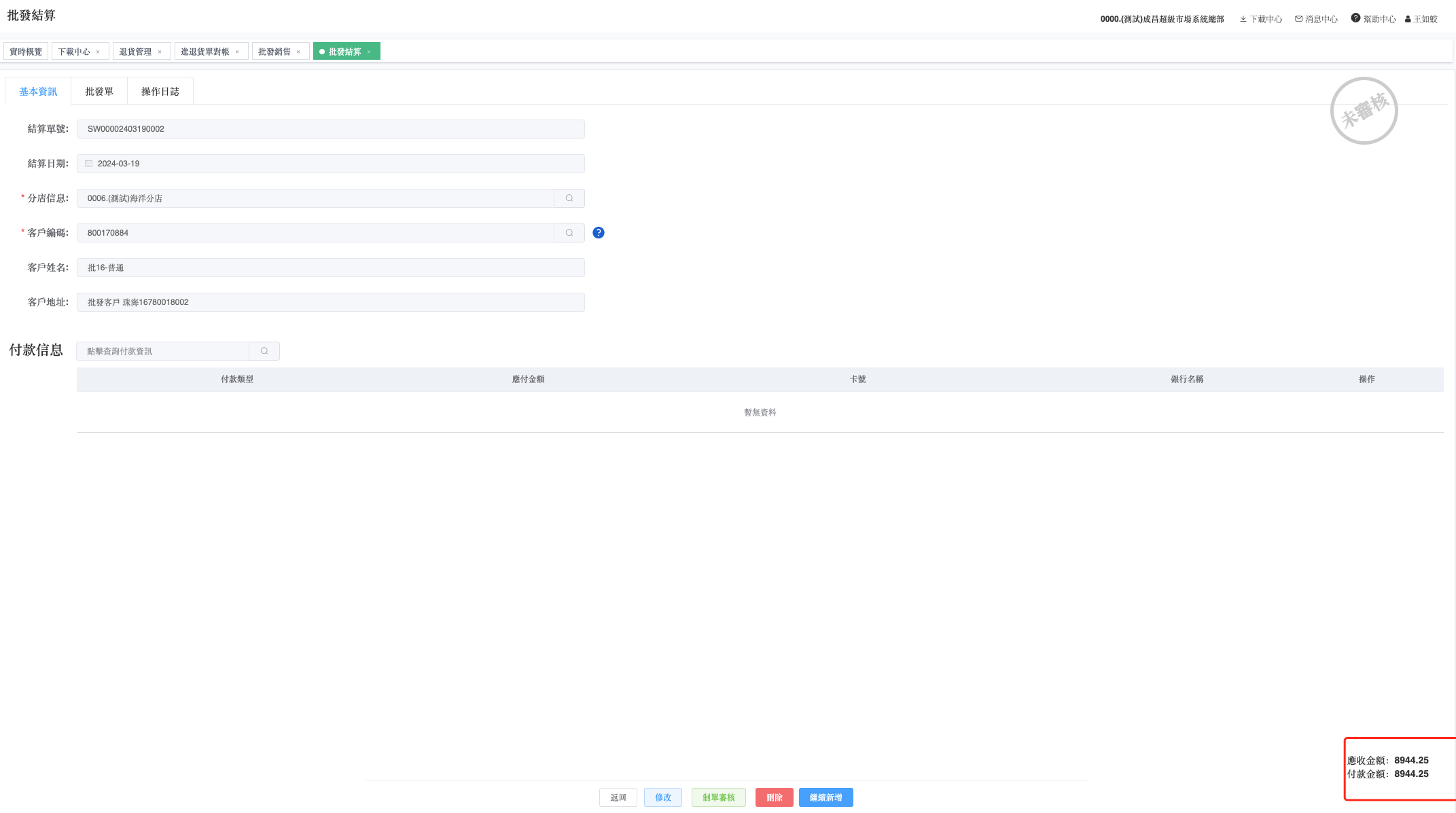This screenshot has height=813, width=1456.
Task: Click the search icon beside 分店信息 field
Action: pyautogui.click(x=569, y=198)
